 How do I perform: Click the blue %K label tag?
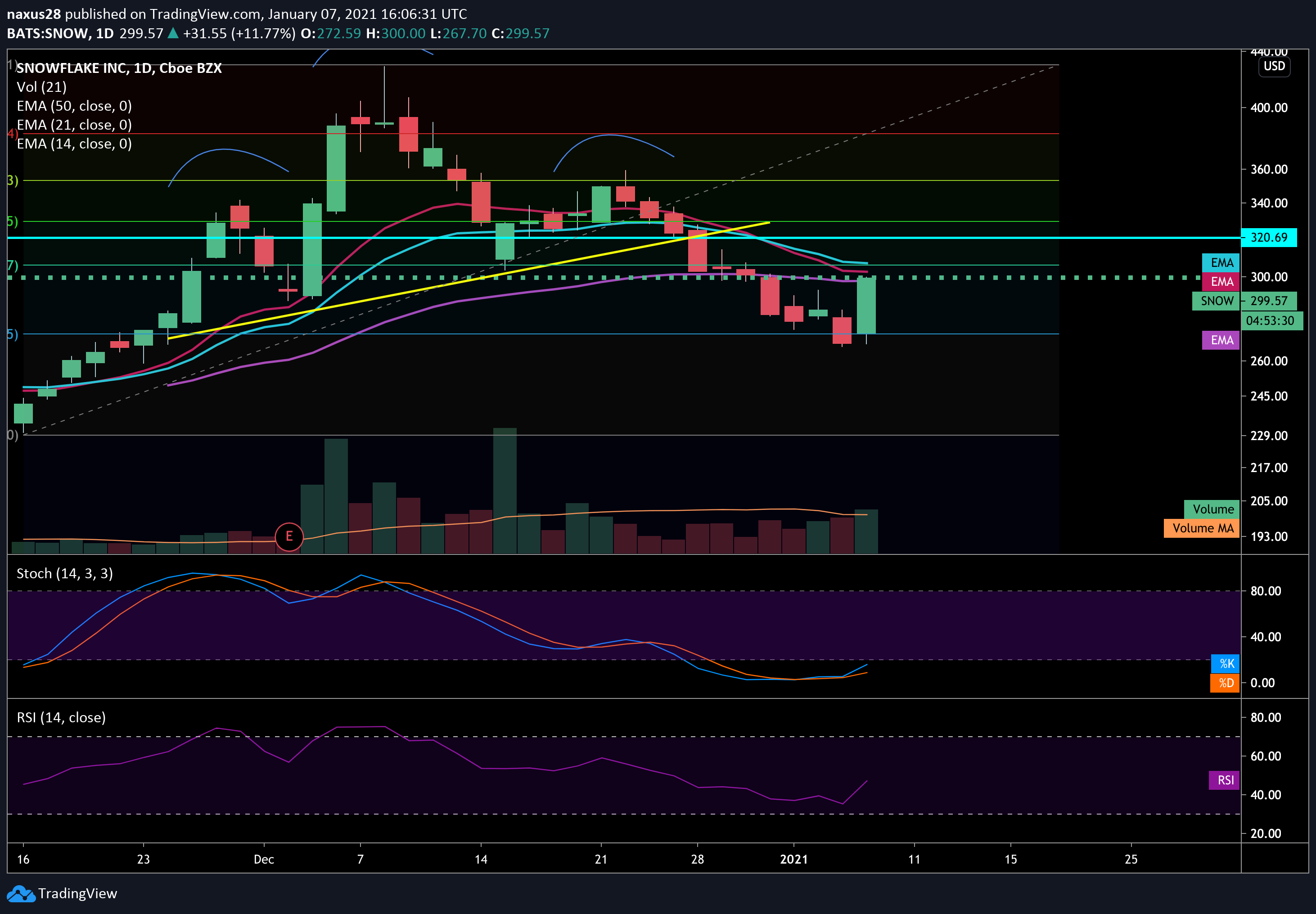tap(1226, 664)
